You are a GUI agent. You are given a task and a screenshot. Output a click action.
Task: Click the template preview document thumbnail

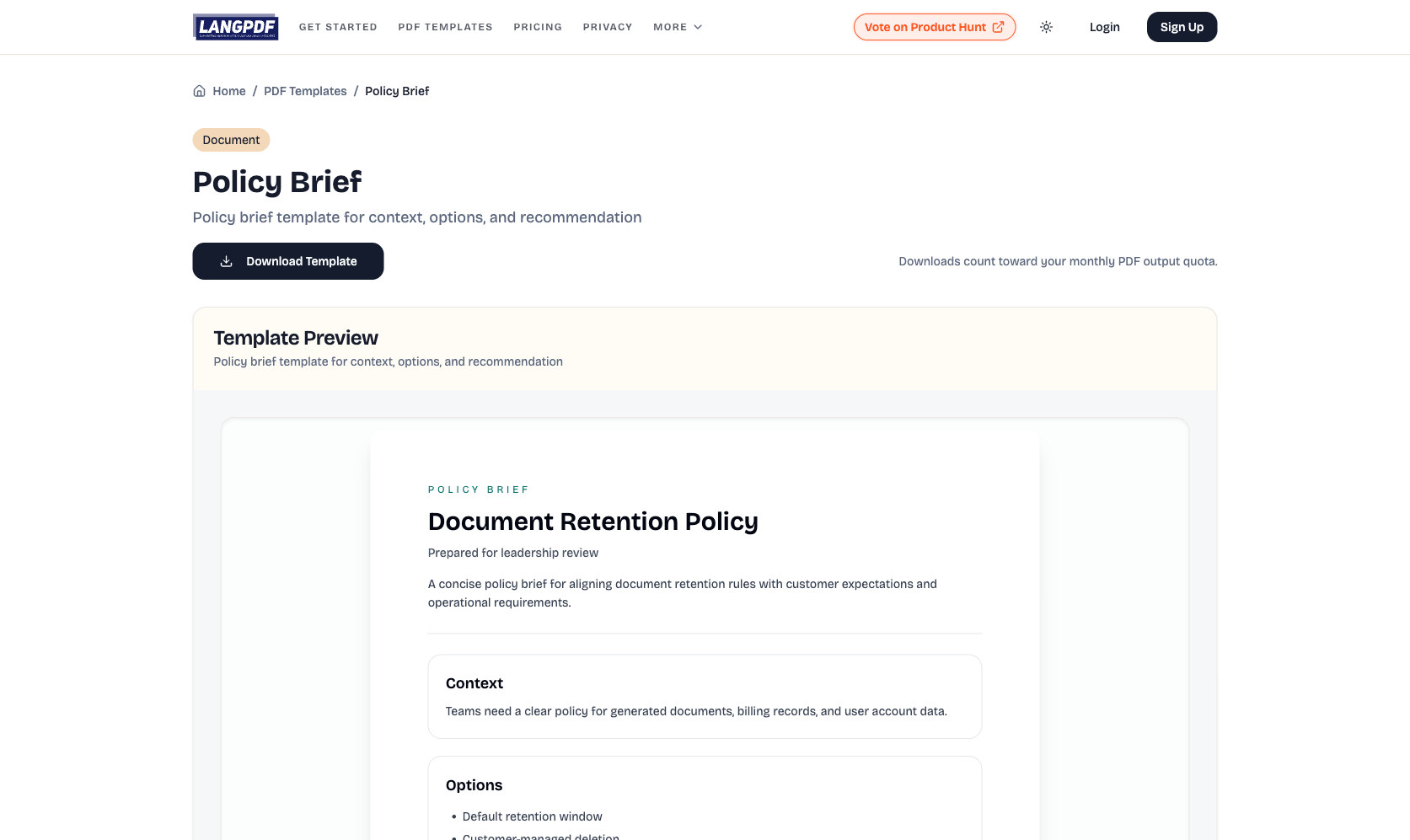click(705, 636)
